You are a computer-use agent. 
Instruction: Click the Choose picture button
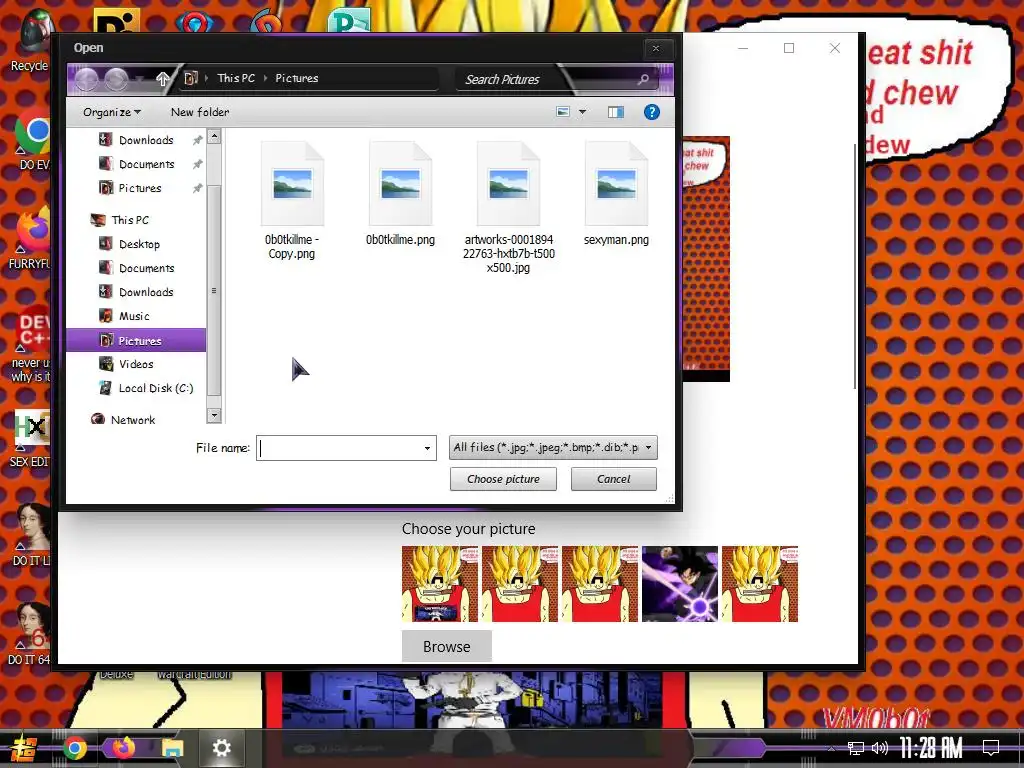click(503, 479)
